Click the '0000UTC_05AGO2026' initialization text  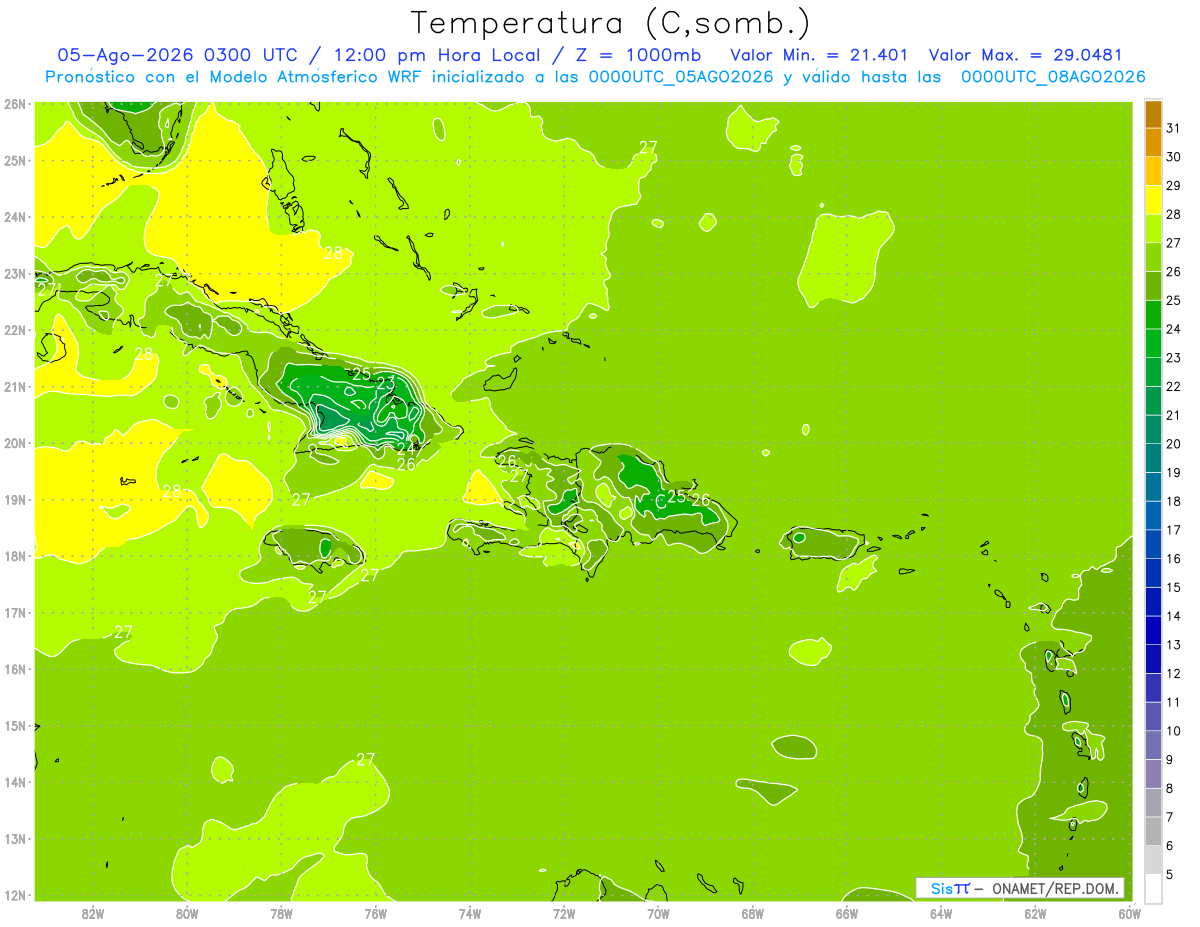click(x=681, y=77)
